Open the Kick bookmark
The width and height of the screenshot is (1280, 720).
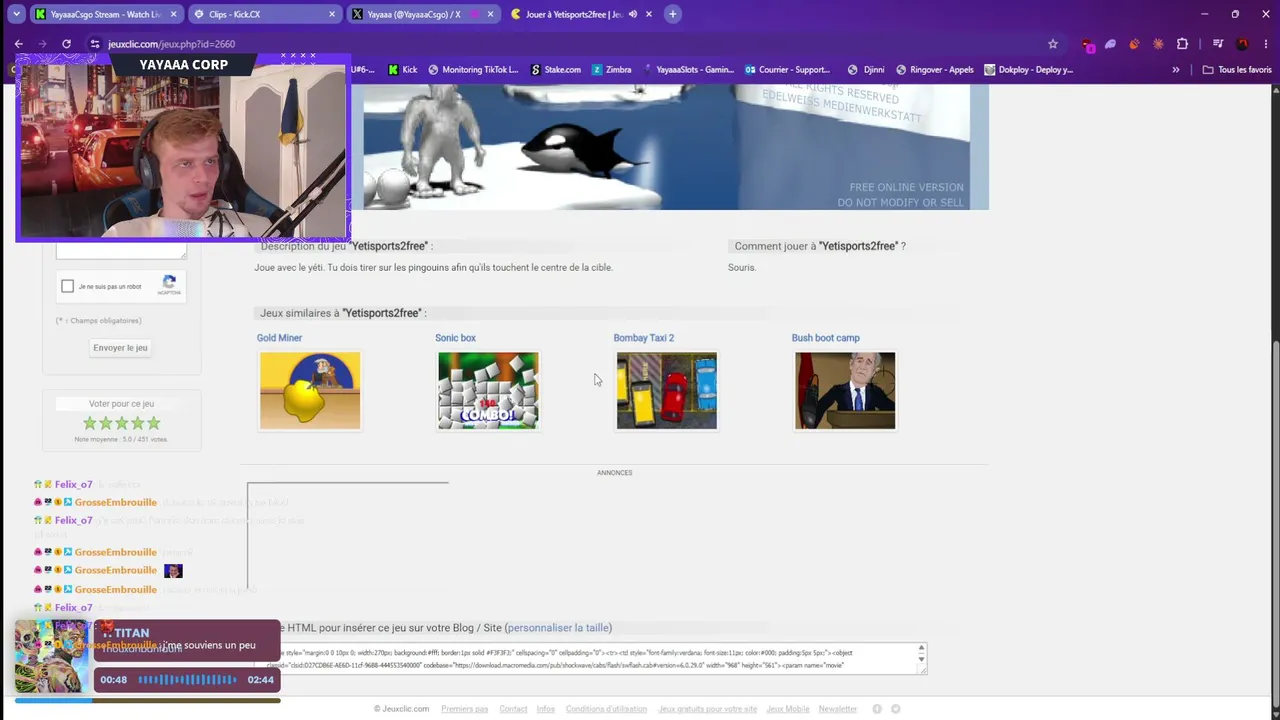pos(402,70)
